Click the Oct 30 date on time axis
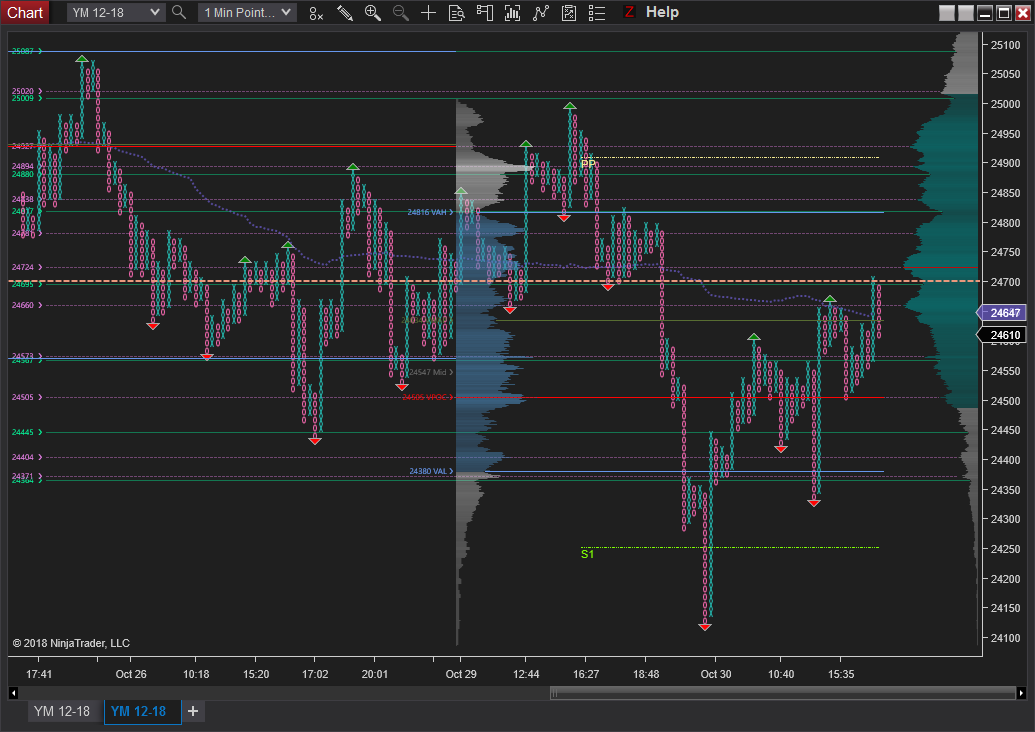The width and height of the screenshot is (1035, 732). point(716,674)
